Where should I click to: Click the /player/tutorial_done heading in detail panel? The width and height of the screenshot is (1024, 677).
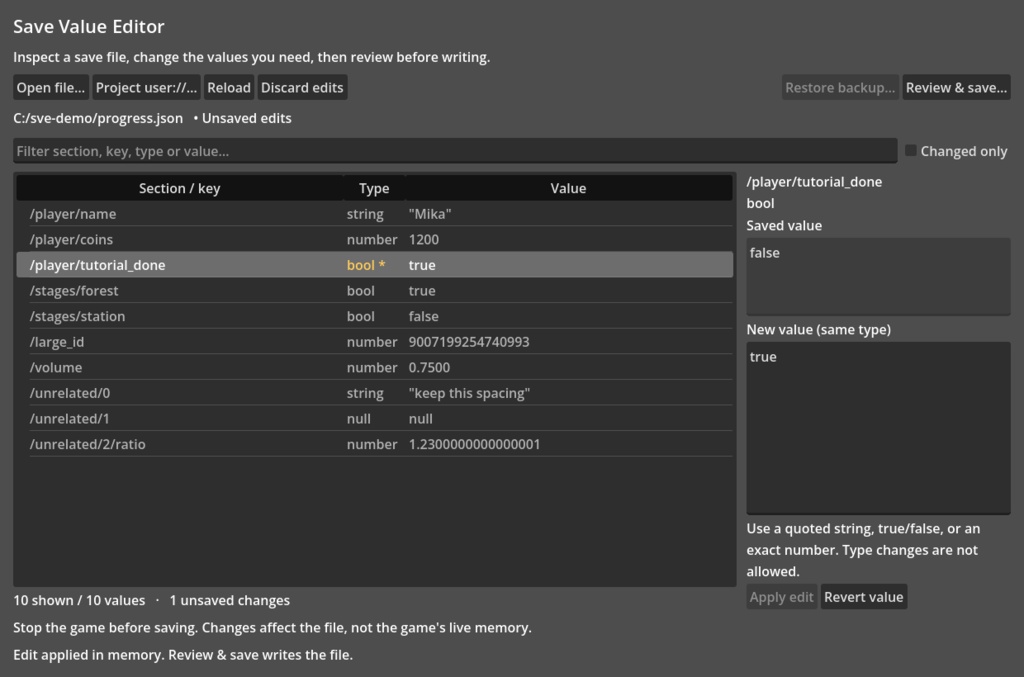click(x=814, y=181)
